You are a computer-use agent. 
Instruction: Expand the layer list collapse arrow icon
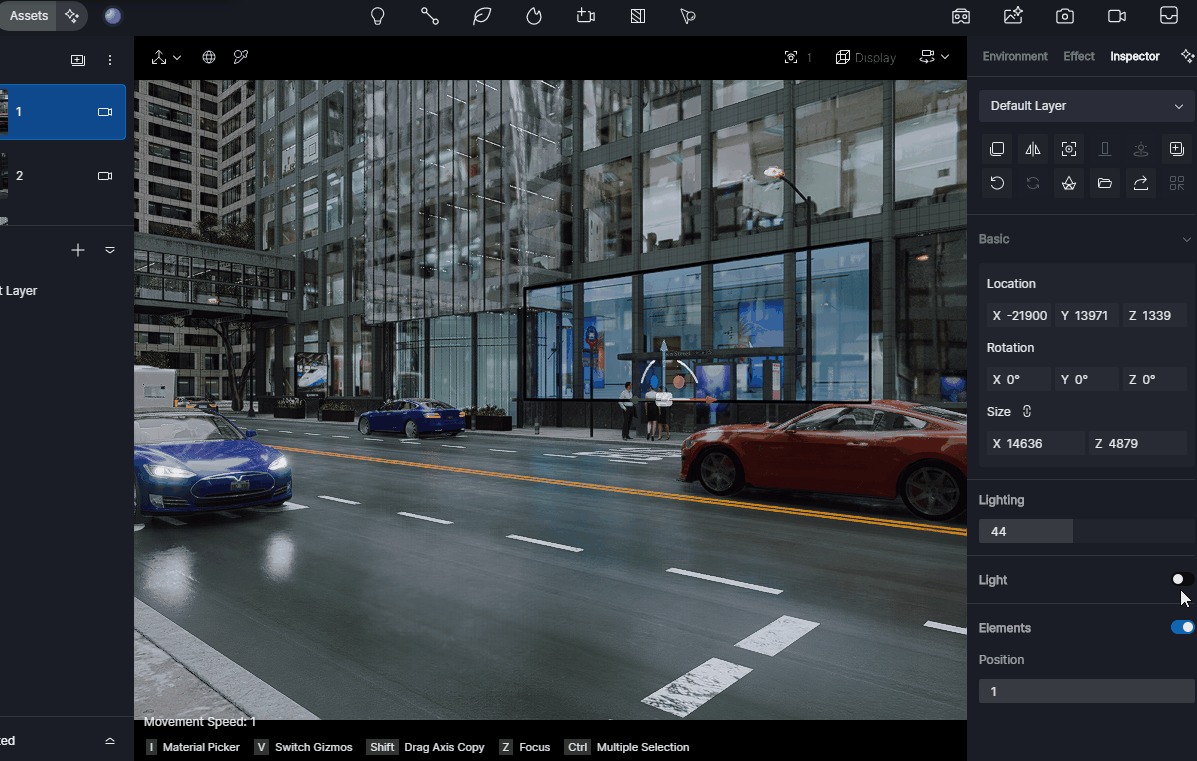coord(110,250)
